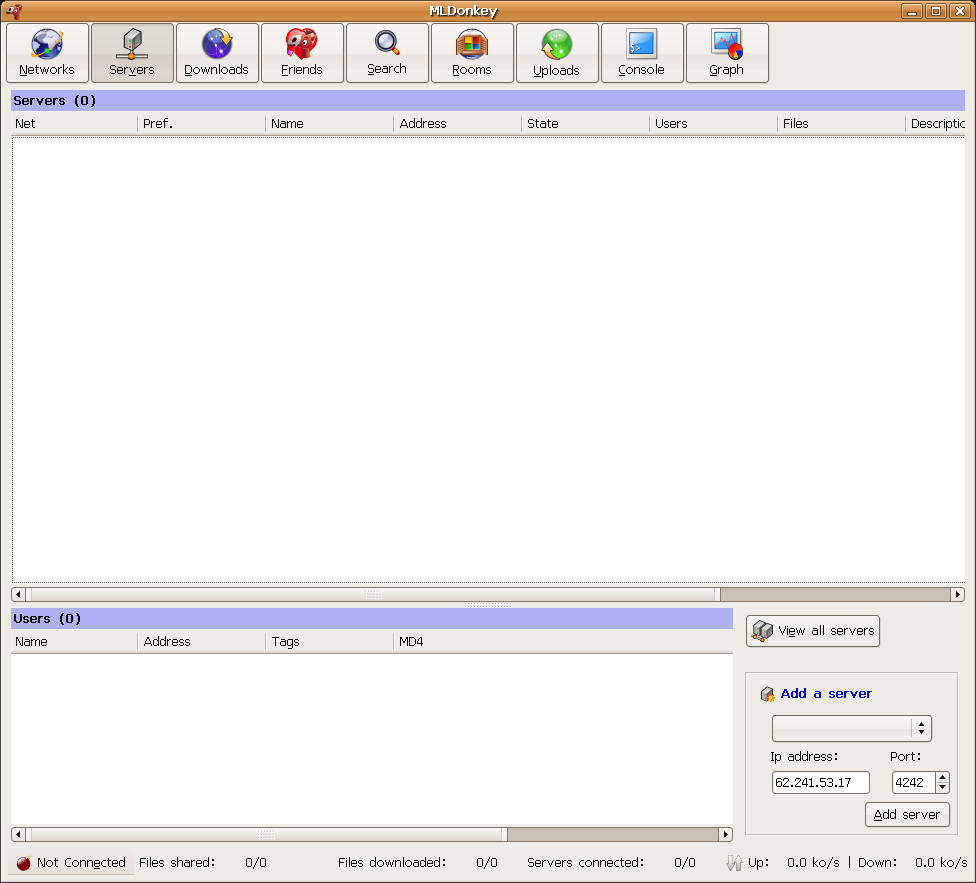This screenshot has height=883, width=976.
Task: Sort servers by Name column header
Action: [330, 124]
